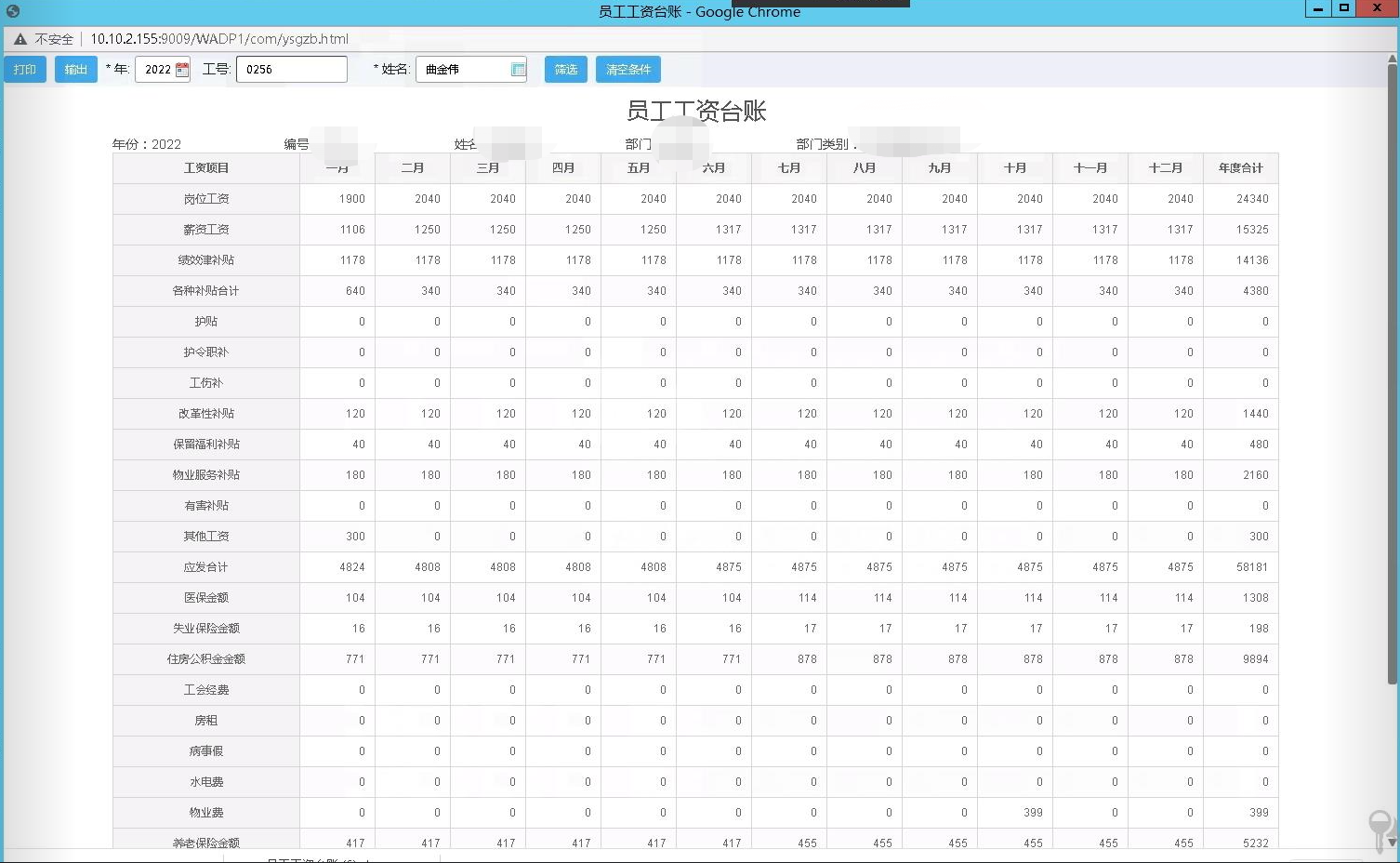Click the January 各种补贴合计 value 640

click(x=355, y=291)
